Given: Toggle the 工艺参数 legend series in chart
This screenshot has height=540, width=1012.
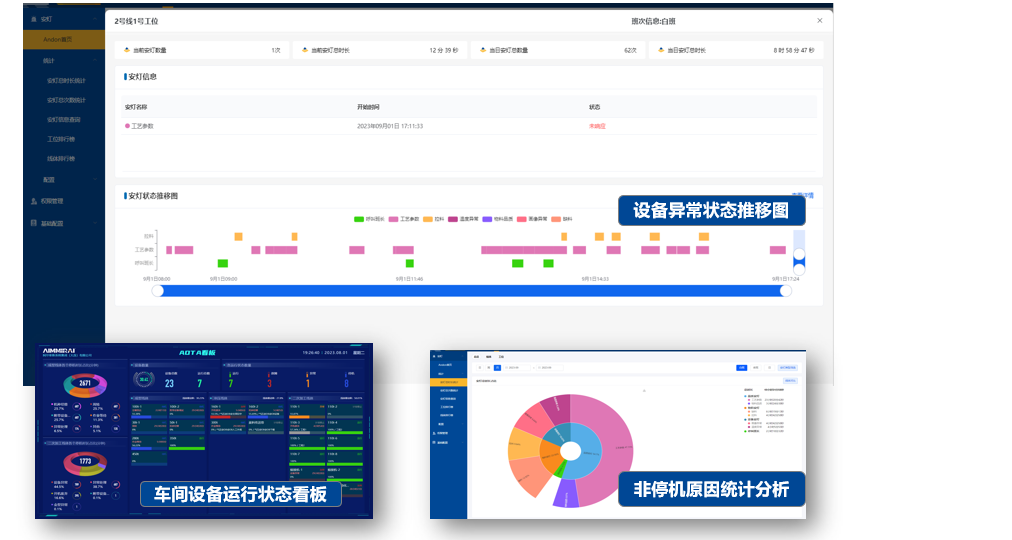Looking at the screenshot, I should coord(394,219).
